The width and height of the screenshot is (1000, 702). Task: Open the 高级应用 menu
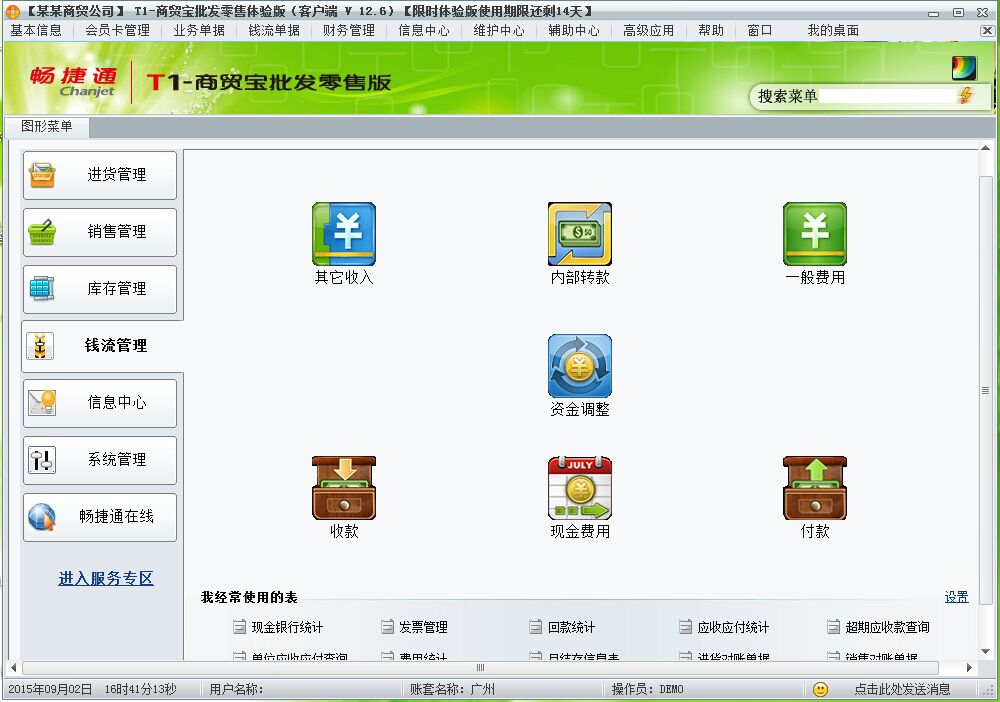pos(649,30)
